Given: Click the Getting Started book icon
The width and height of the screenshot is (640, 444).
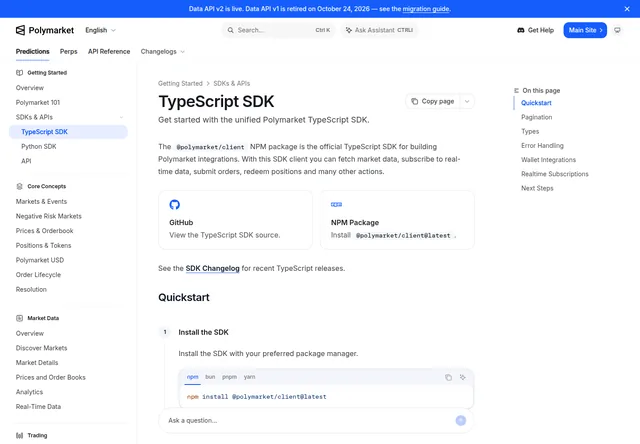Looking at the screenshot, I should point(19,73).
